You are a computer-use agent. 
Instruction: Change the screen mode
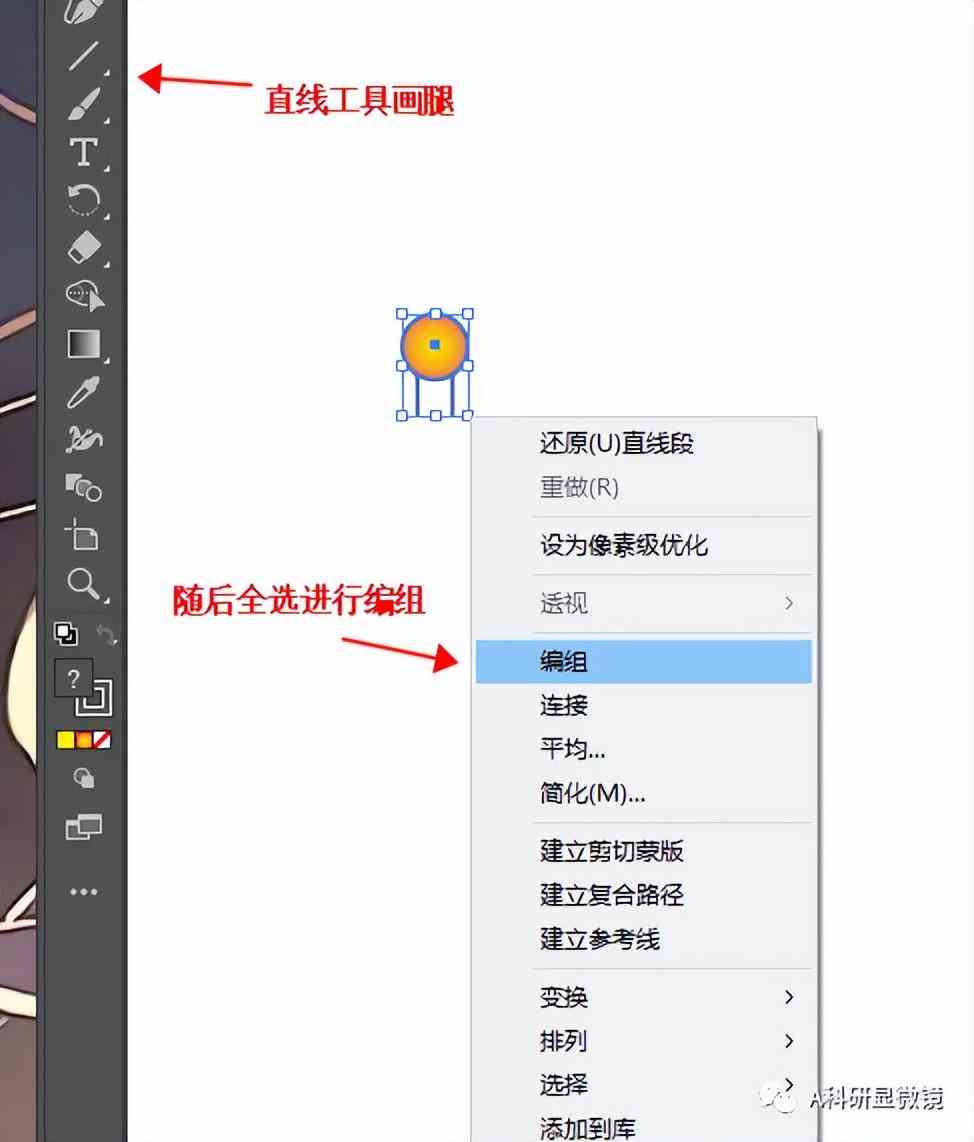click(84, 827)
